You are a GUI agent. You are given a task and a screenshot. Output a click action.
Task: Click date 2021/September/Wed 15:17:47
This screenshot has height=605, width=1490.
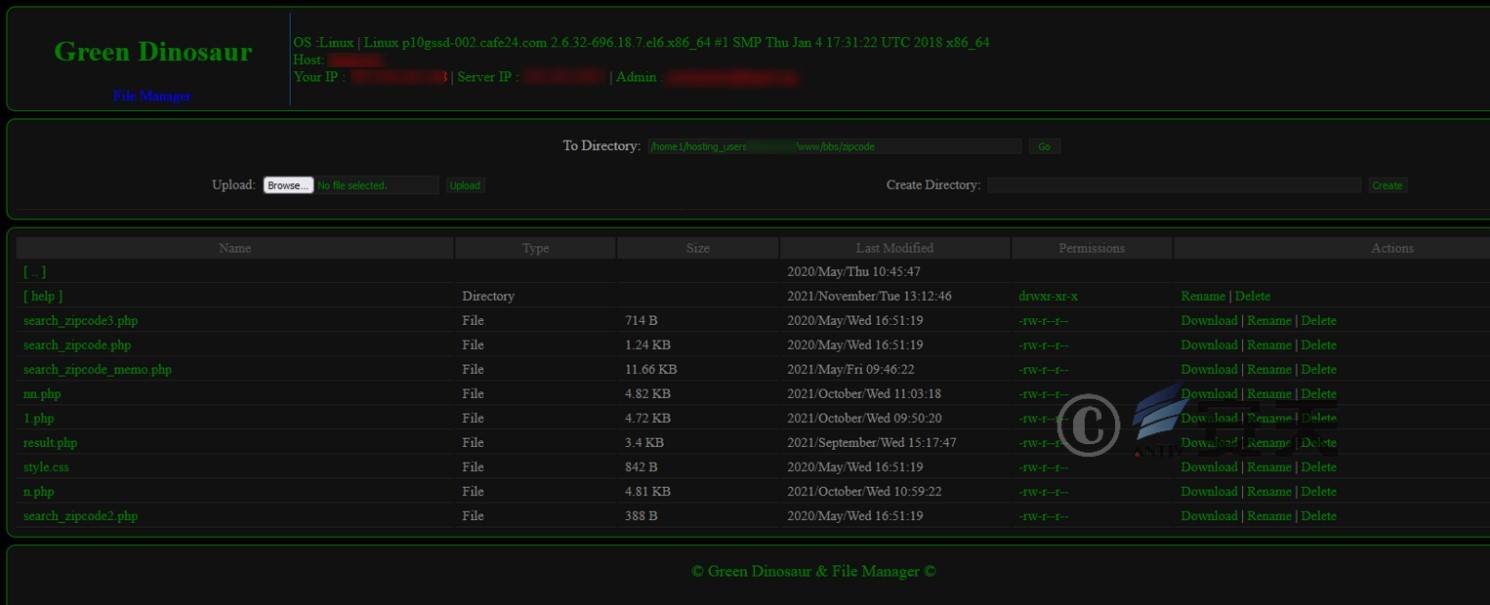pyautogui.click(x=872, y=443)
